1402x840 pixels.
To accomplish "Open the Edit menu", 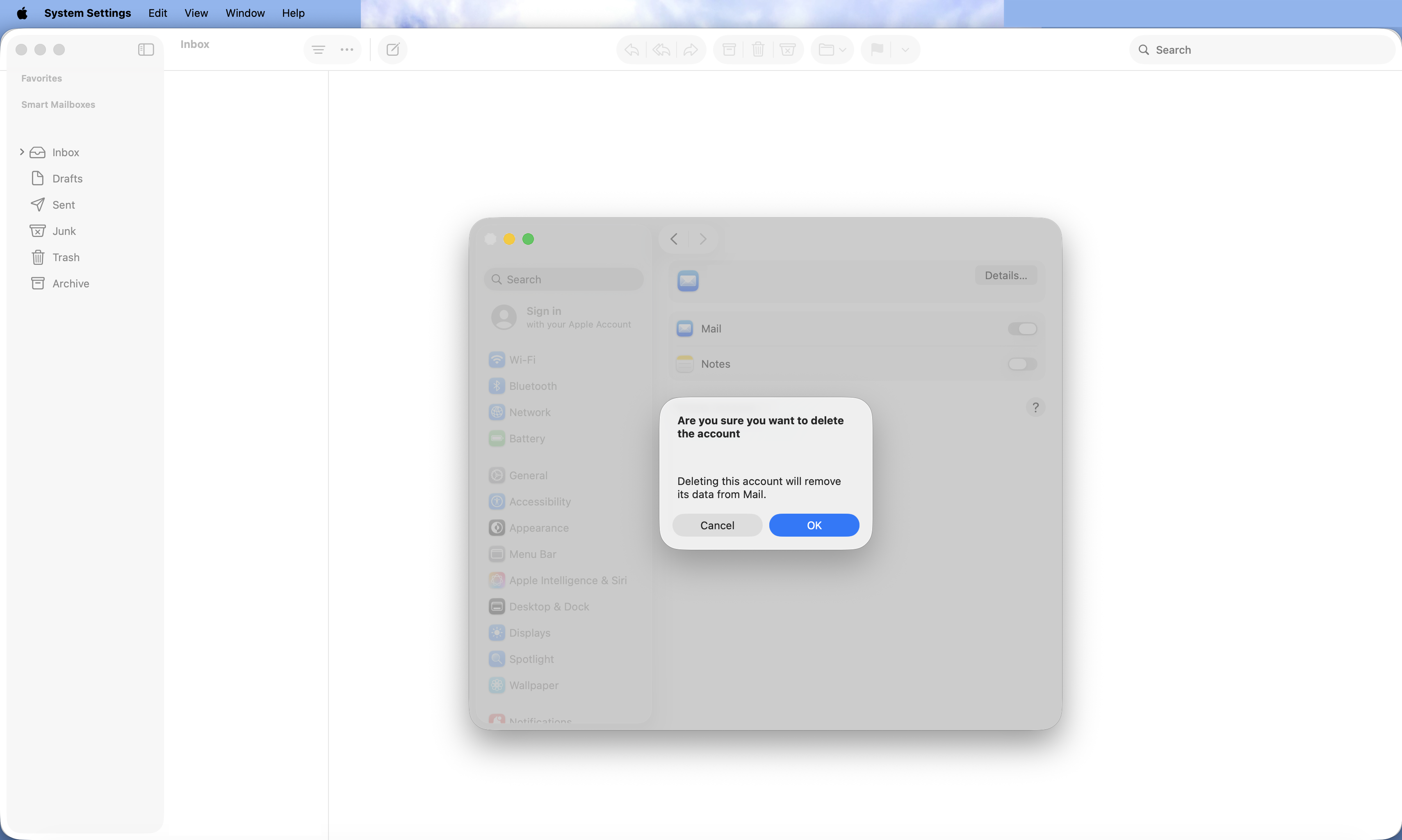I will (x=157, y=13).
